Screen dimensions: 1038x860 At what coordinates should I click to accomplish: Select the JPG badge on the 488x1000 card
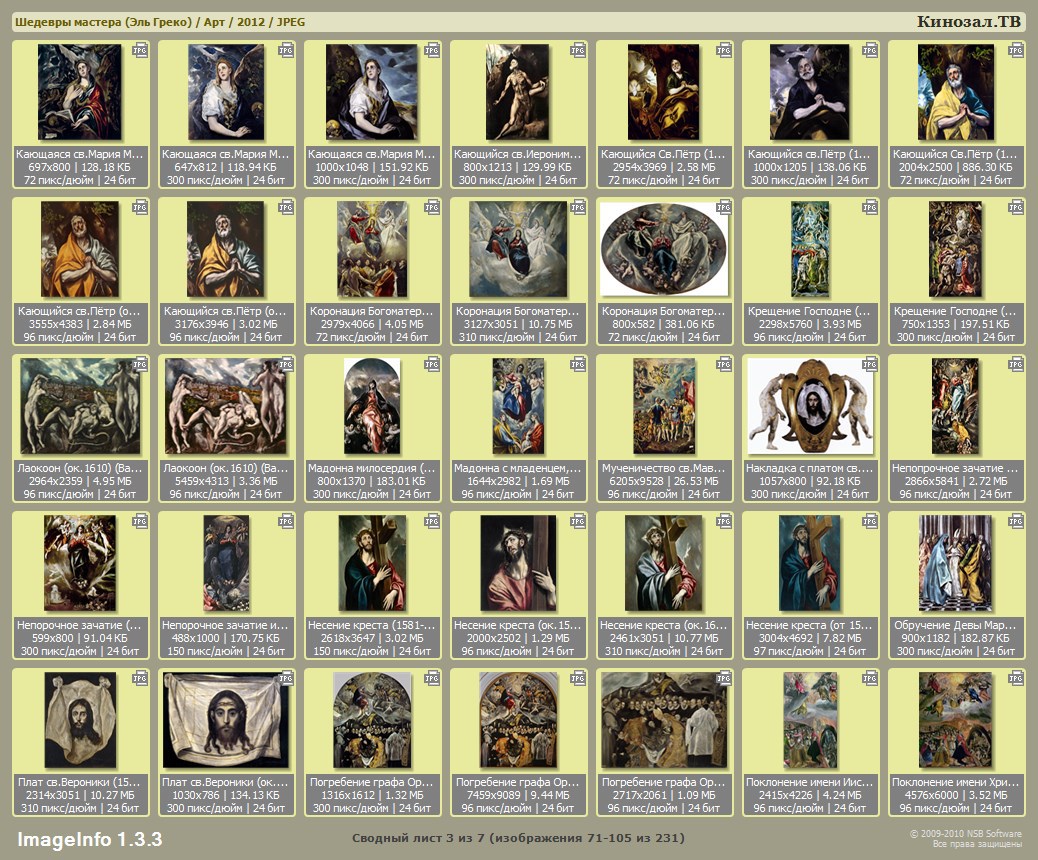point(286,522)
